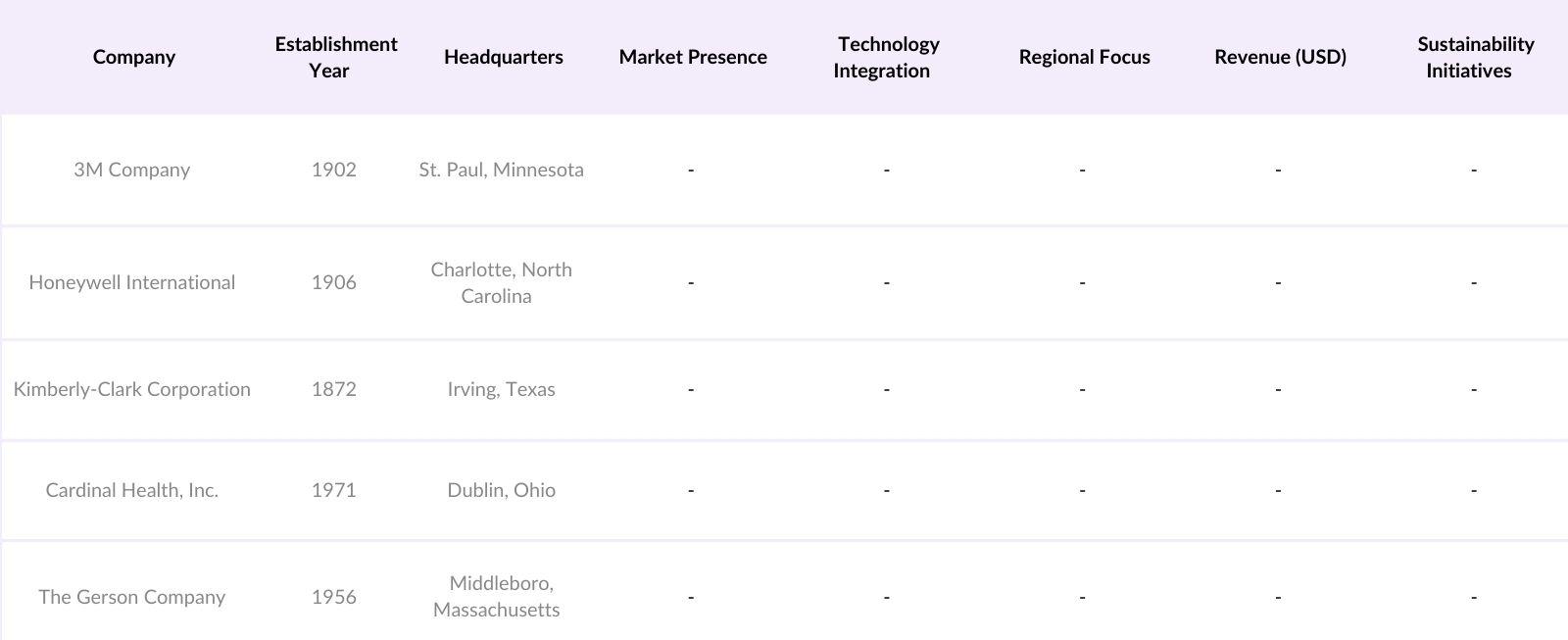Click the Technology Integration column header
This screenshot has width=1568, height=640.
(x=887, y=57)
